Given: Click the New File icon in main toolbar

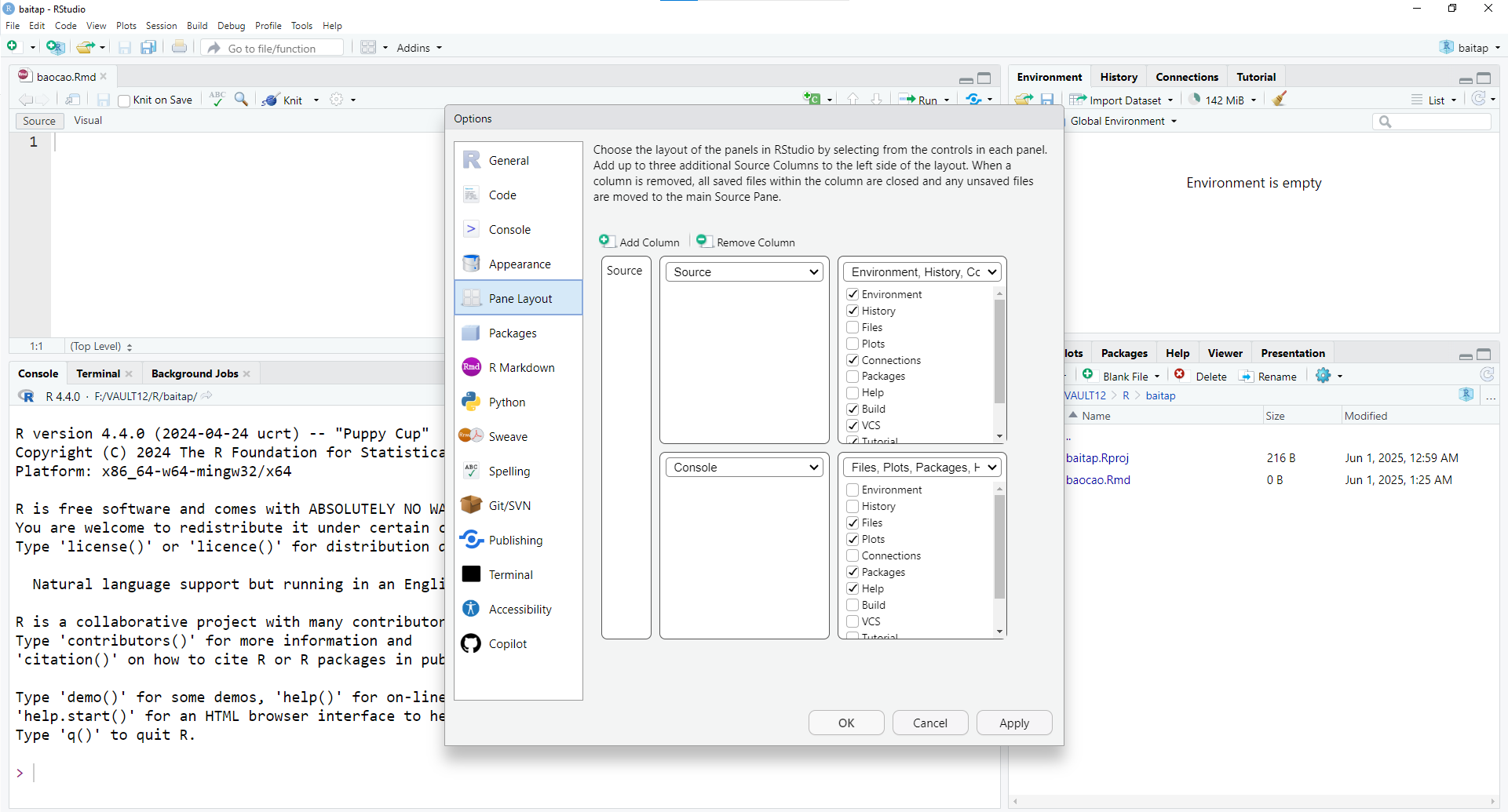Looking at the screenshot, I should pos(13,47).
